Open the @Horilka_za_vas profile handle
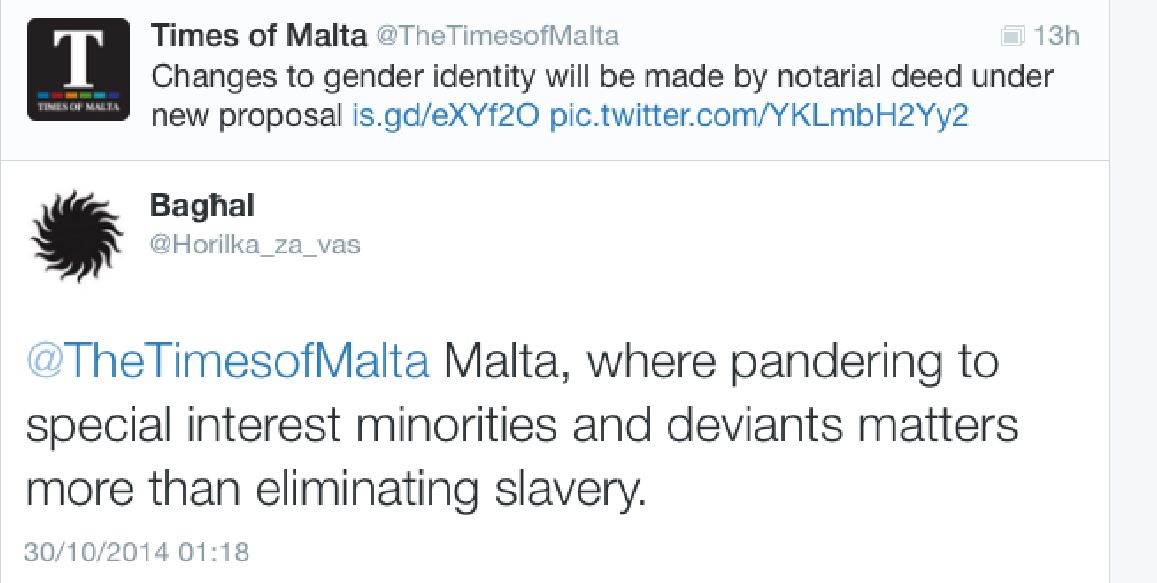 pyautogui.click(x=254, y=244)
